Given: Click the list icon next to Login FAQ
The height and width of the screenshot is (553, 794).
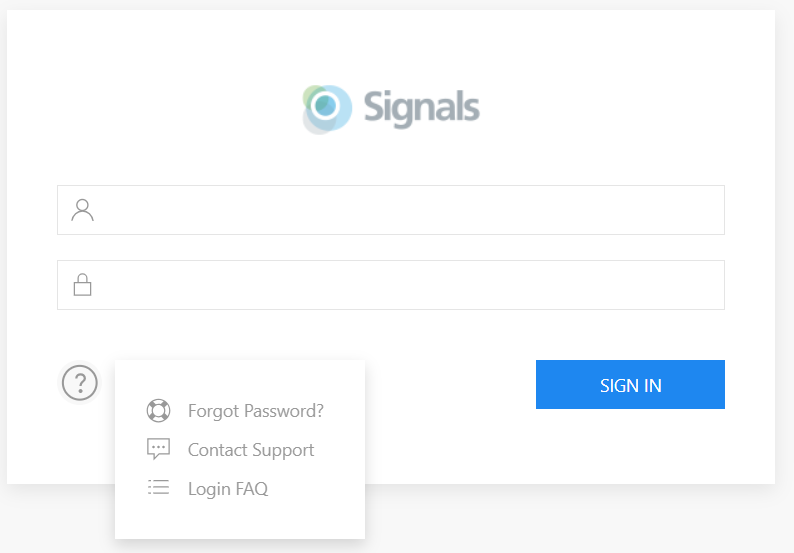Looking at the screenshot, I should click(158, 487).
